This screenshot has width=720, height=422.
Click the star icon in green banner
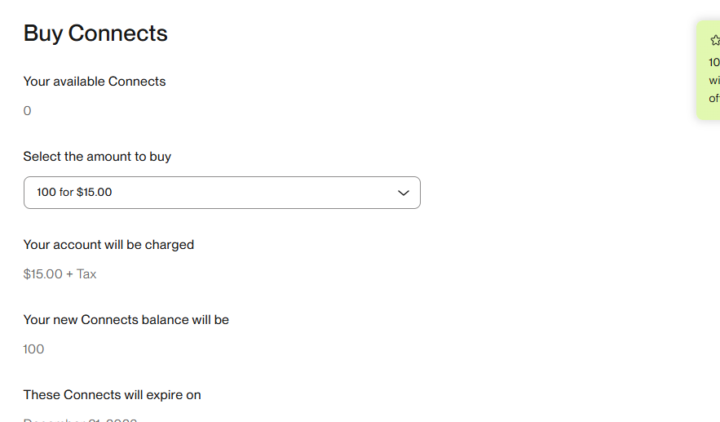(x=715, y=41)
